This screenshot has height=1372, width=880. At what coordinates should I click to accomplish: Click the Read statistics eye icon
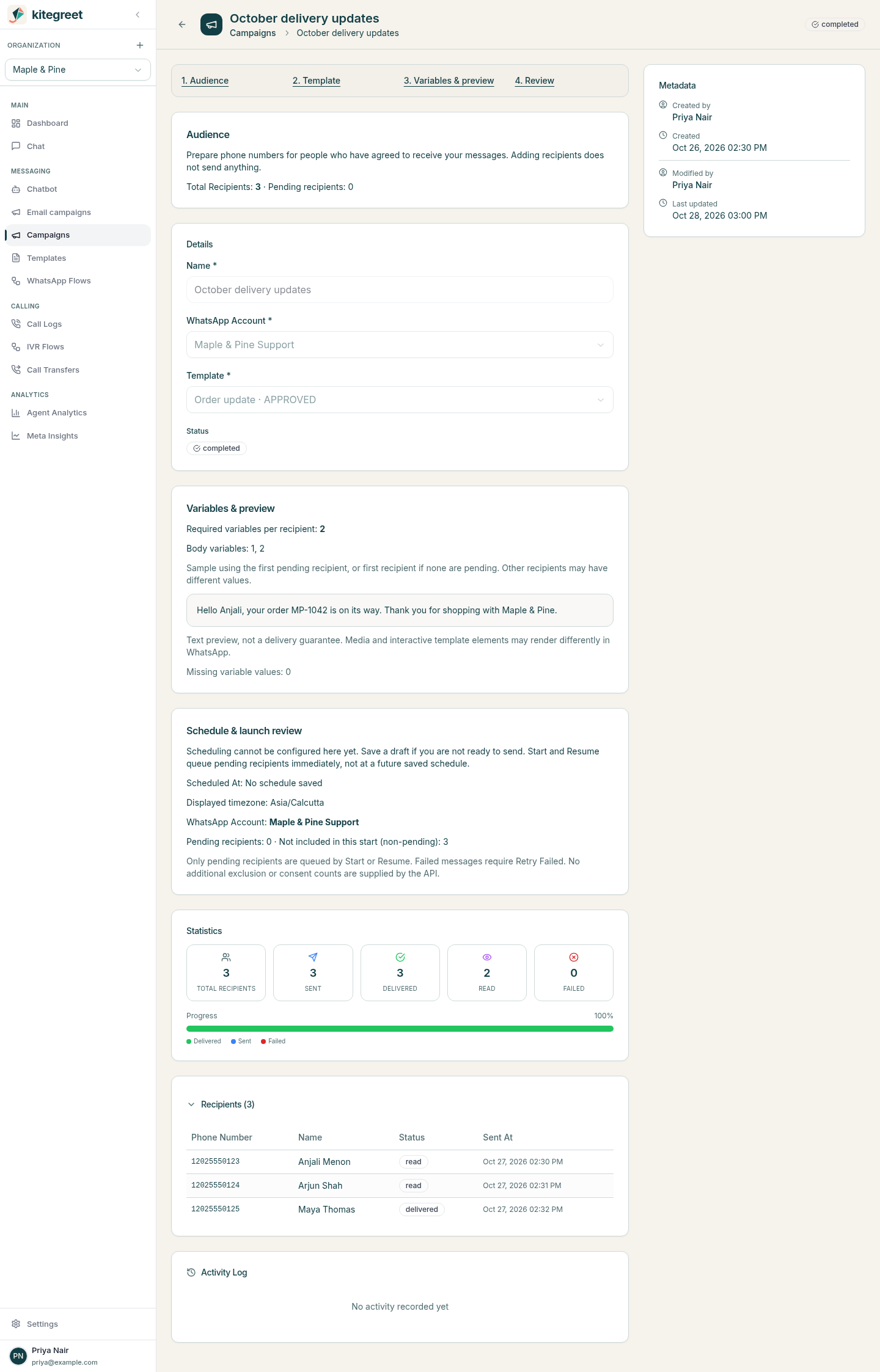pyautogui.click(x=487, y=957)
